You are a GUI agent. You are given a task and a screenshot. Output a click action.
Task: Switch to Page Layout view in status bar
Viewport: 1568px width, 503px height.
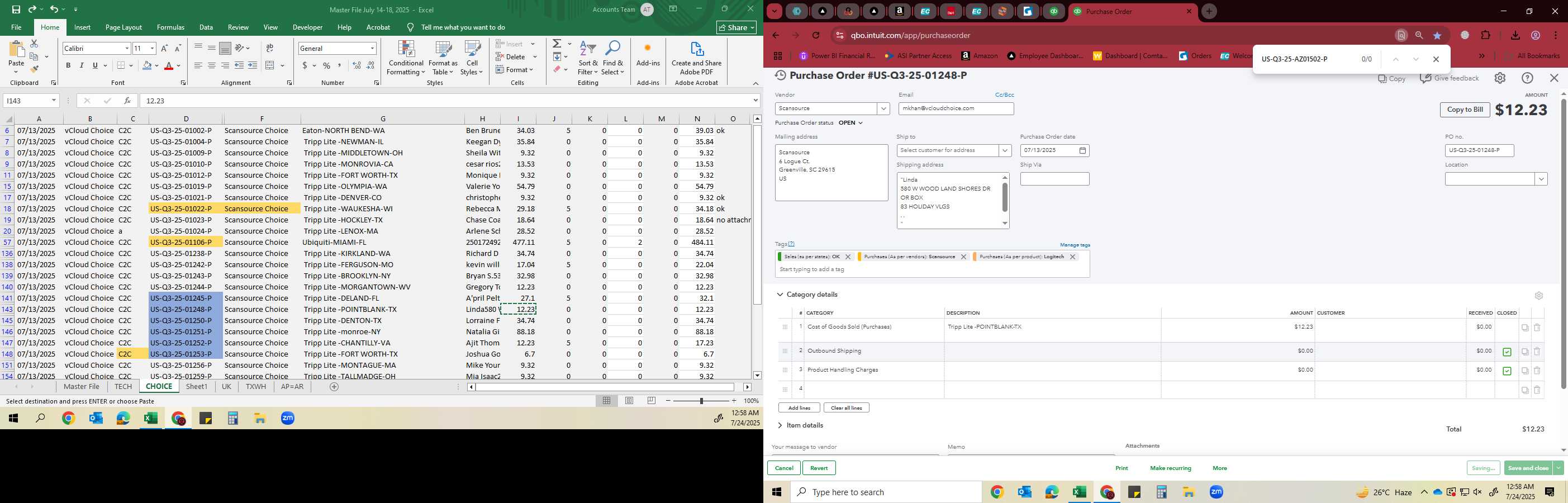click(629, 401)
